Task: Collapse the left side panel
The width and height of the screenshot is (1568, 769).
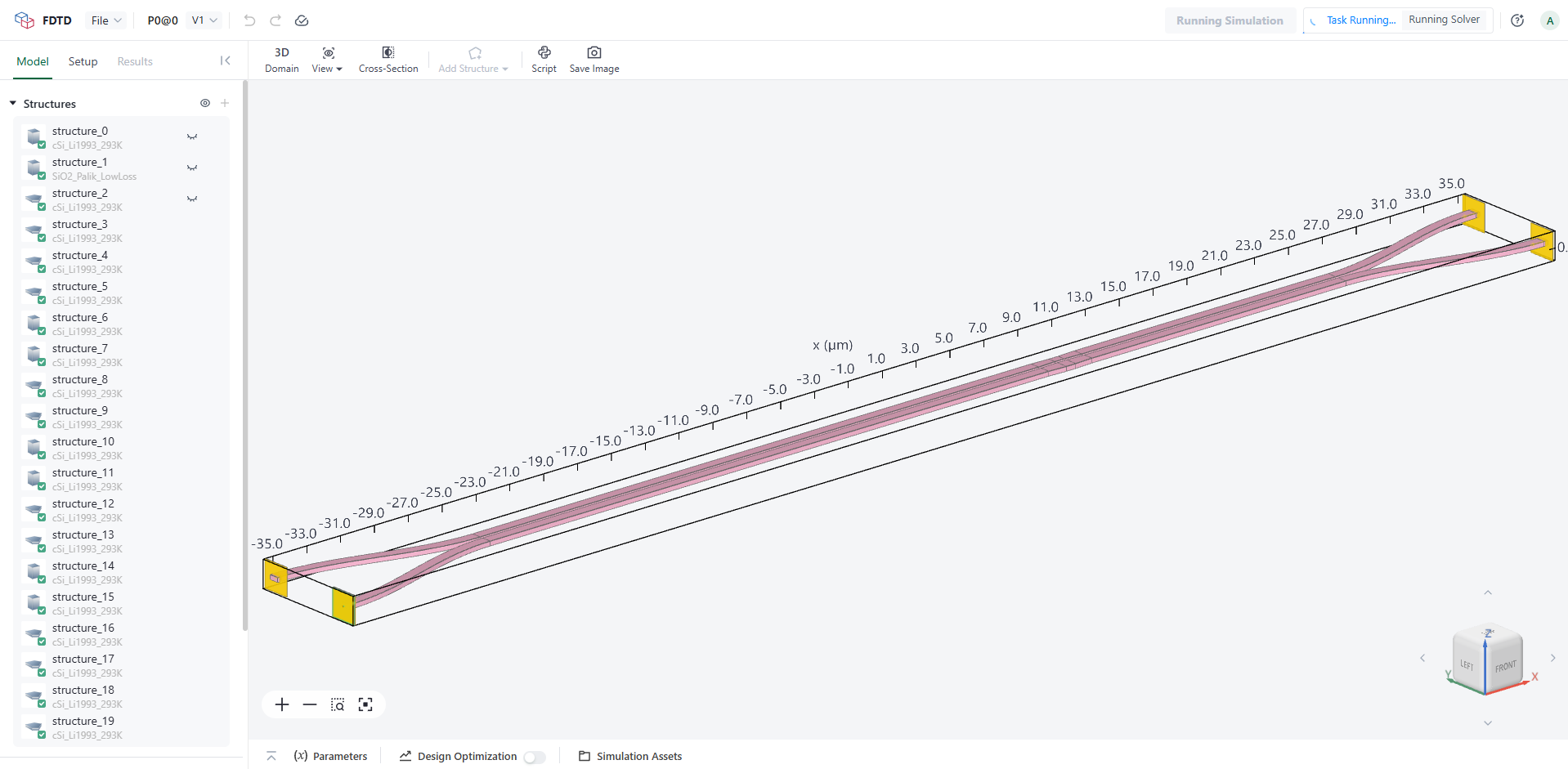Action: click(x=226, y=60)
